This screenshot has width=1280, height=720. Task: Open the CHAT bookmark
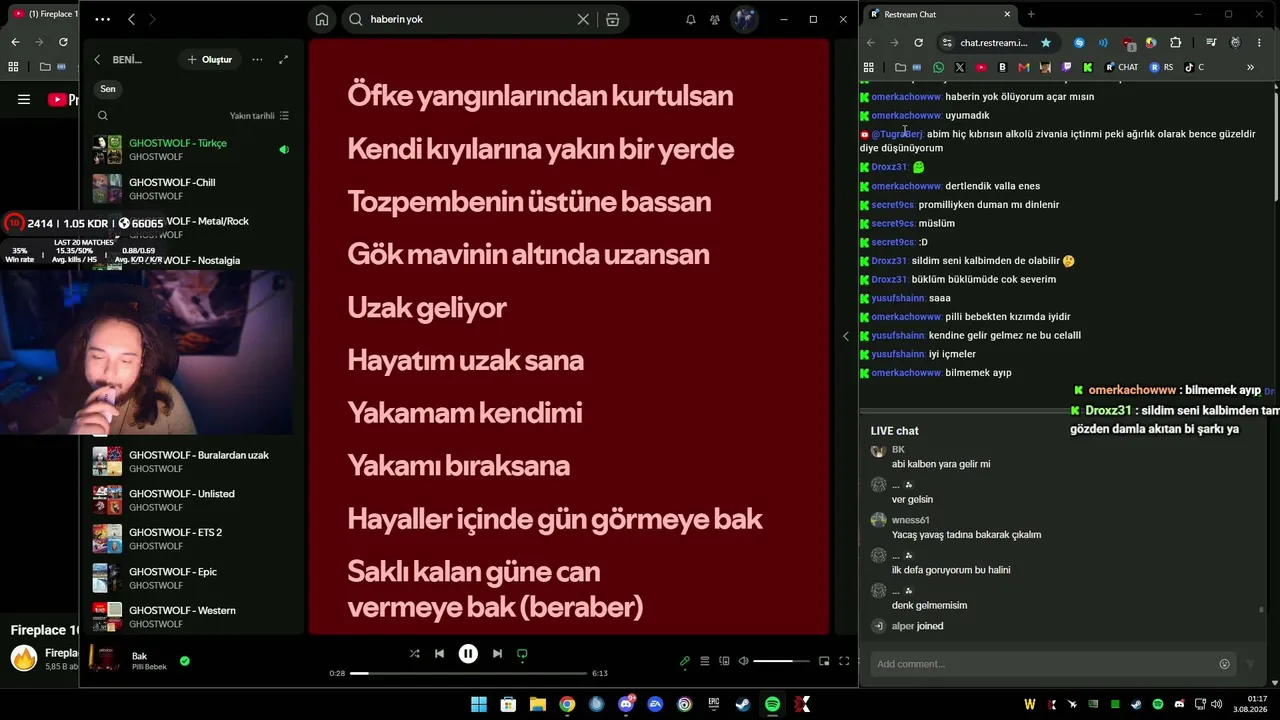tap(1122, 68)
